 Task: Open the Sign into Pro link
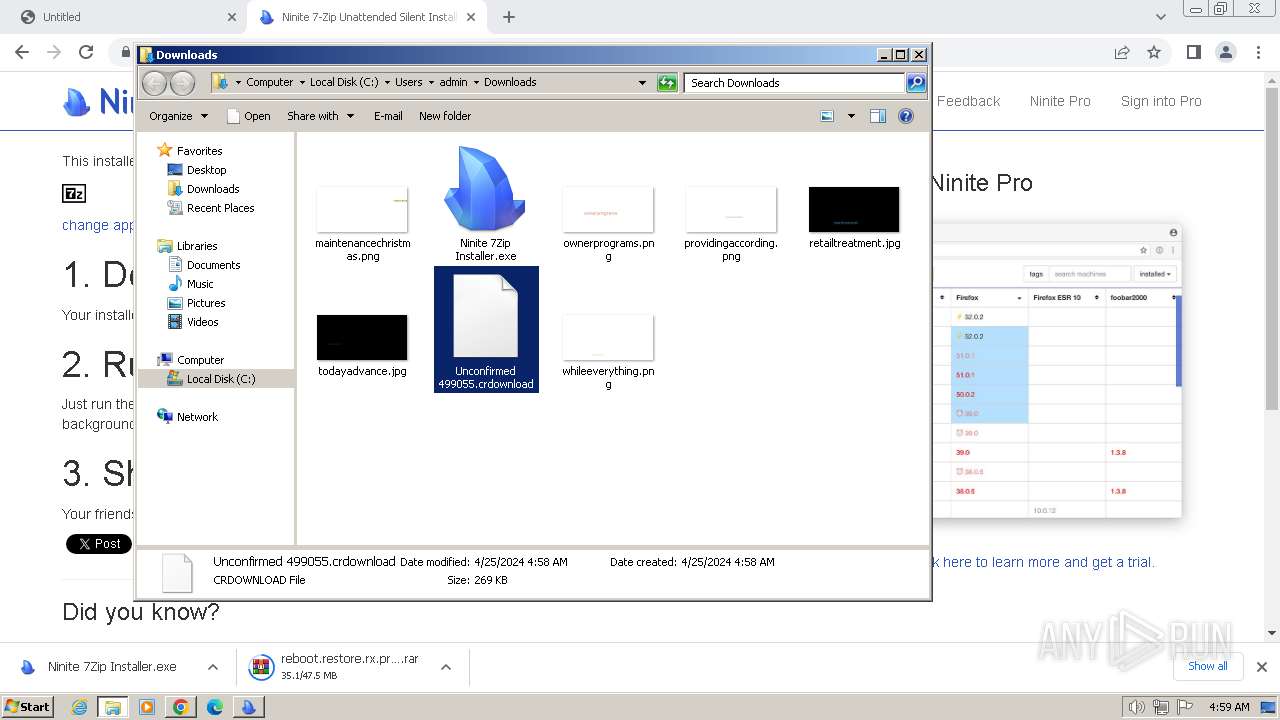(1161, 101)
